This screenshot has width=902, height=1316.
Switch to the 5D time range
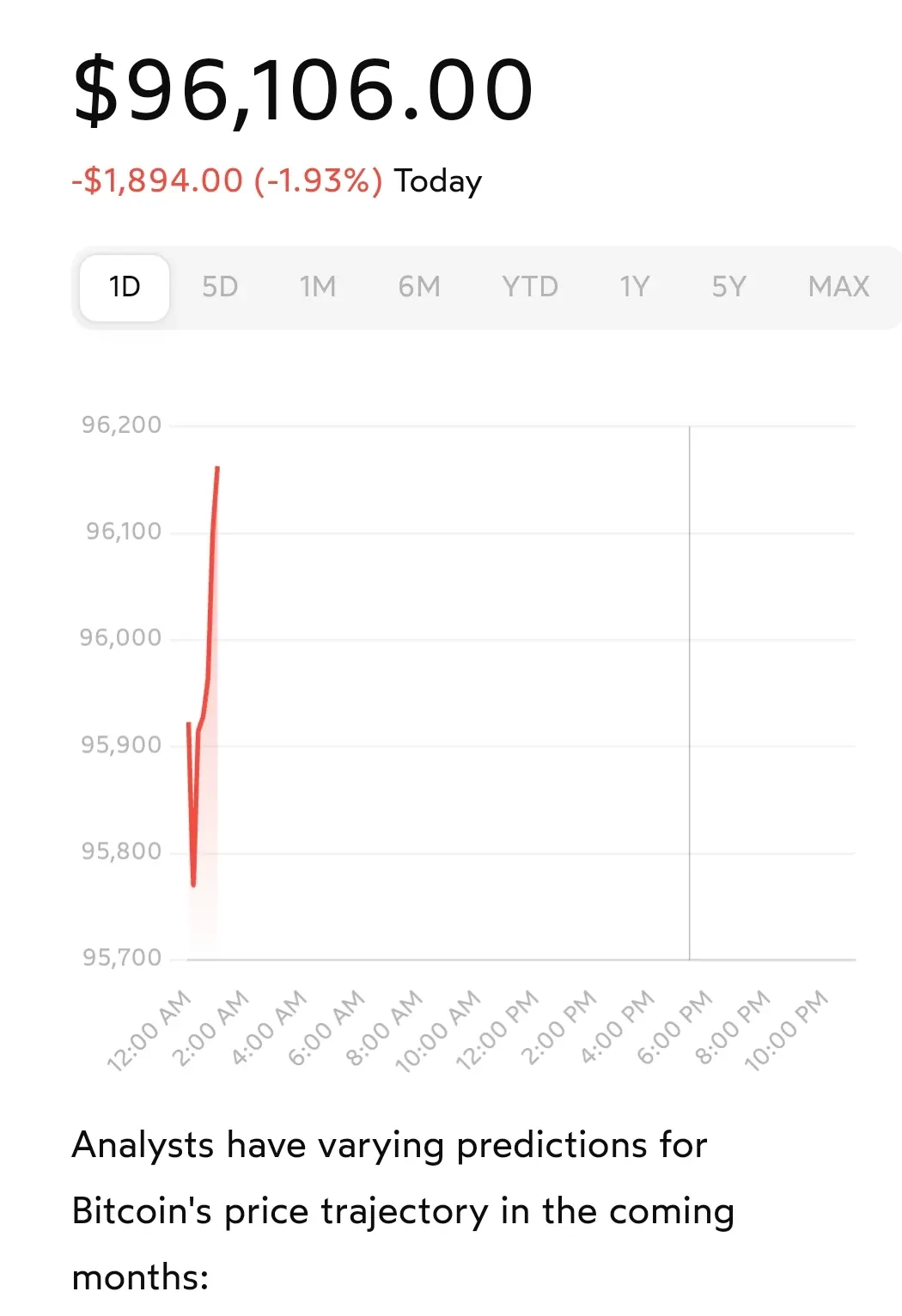coord(220,287)
